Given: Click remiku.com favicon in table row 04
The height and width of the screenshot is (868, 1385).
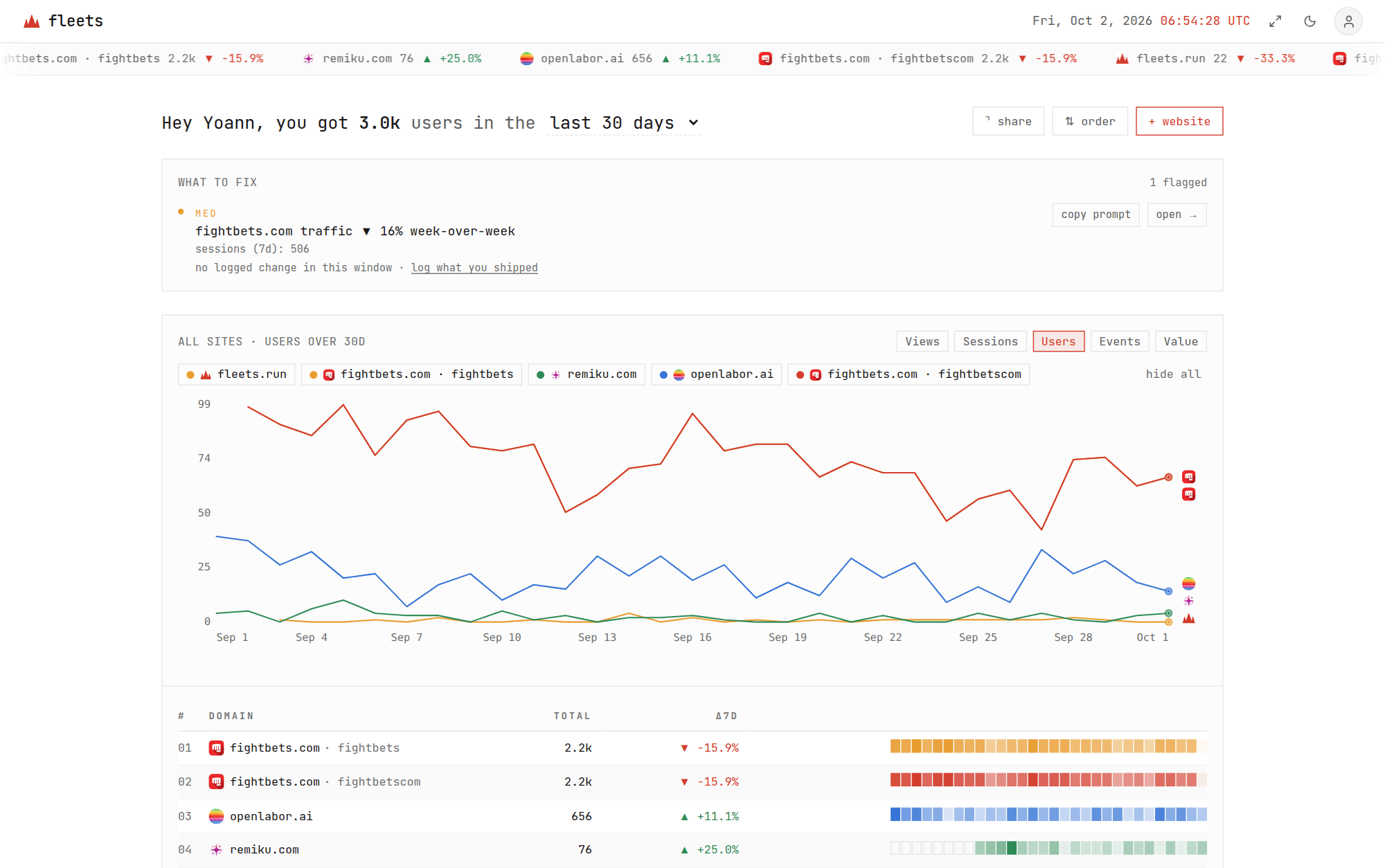Looking at the screenshot, I should pyautogui.click(x=217, y=849).
